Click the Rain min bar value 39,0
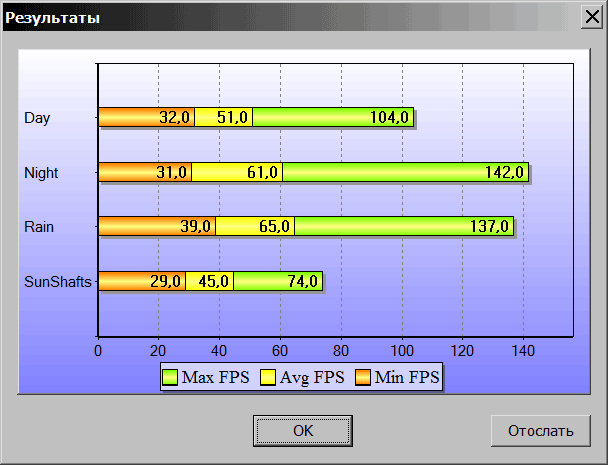608x465 pixels. click(x=195, y=227)
